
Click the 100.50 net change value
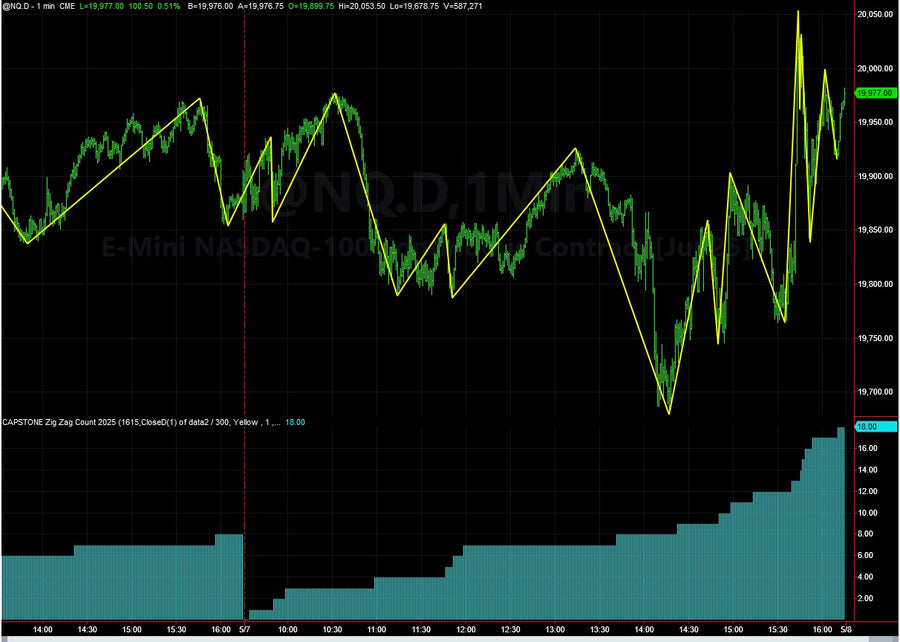[x=141, y=6]
